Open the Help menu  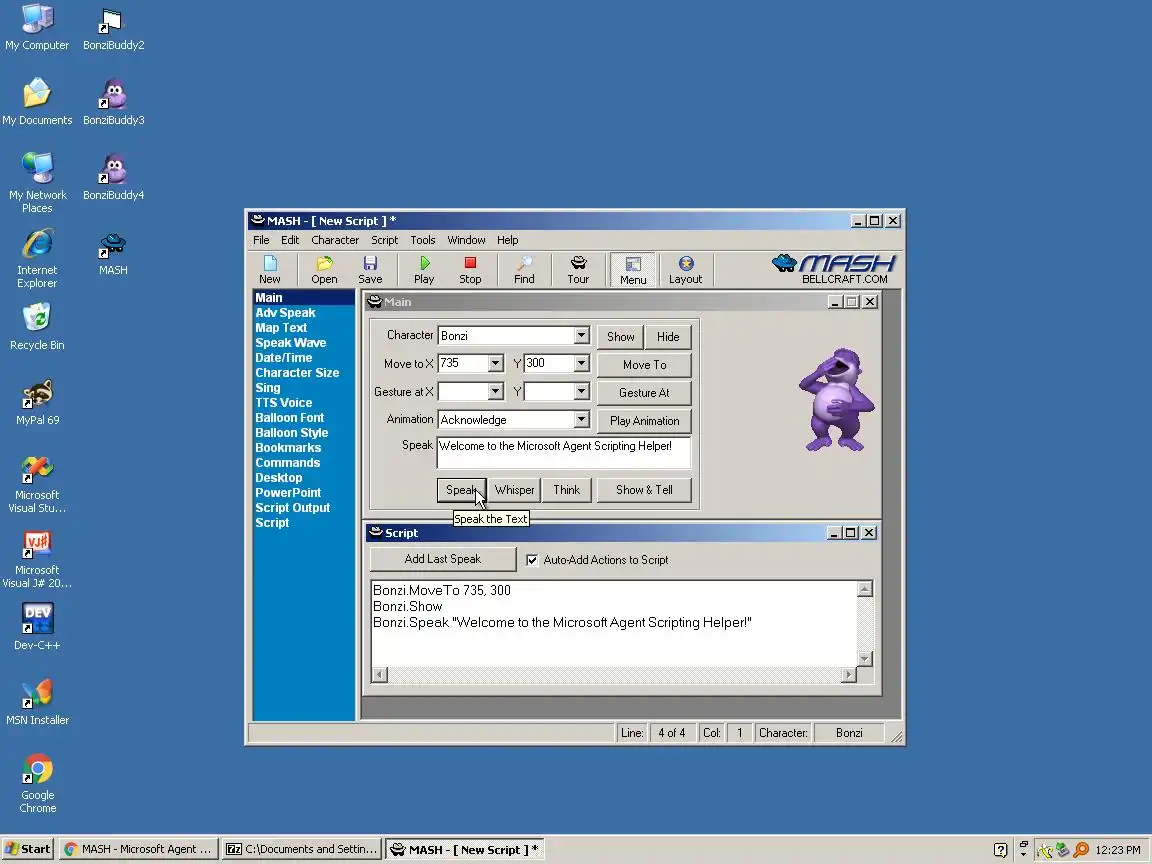[507, 240]
